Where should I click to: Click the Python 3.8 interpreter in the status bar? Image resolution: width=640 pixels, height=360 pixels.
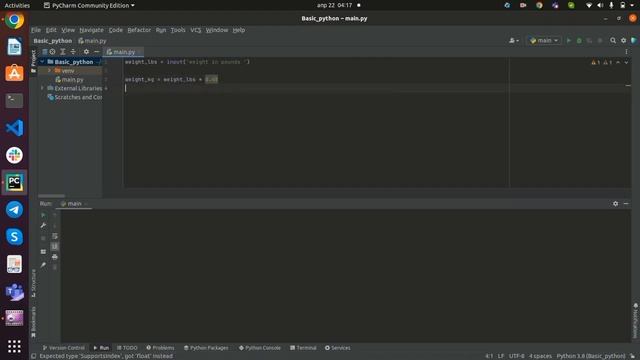pos(591,356)
